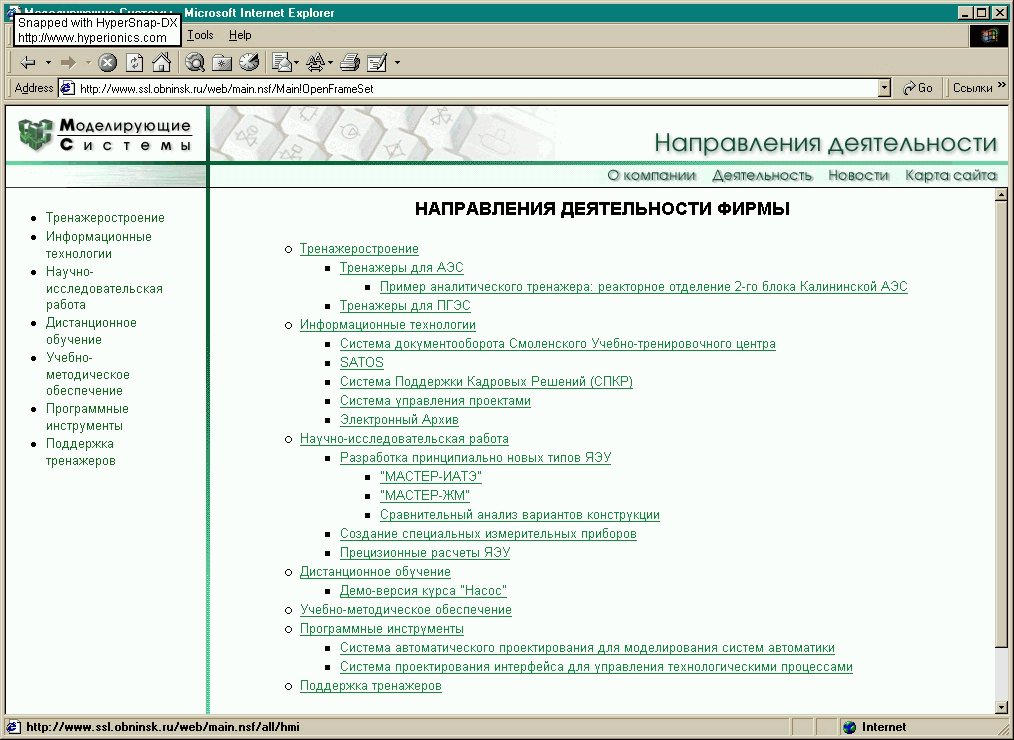Stop page loading with Stop icon
This screenshot has height=740, width=1014.
[x=107, y=63]
